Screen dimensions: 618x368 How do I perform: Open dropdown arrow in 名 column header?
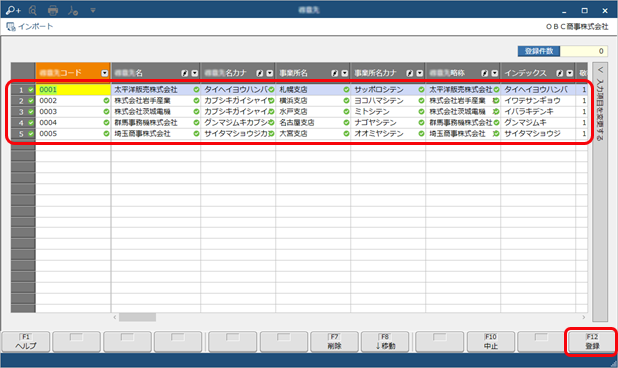point(195,73)
